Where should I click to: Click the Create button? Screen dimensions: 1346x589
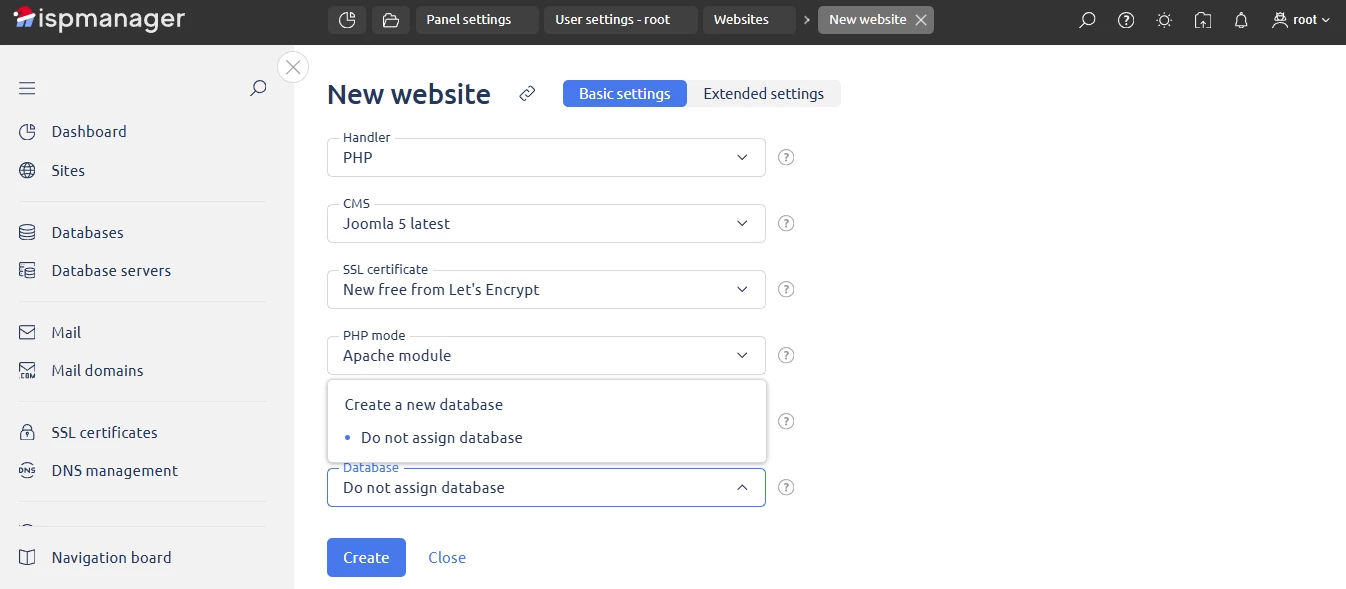click(366, 557)
